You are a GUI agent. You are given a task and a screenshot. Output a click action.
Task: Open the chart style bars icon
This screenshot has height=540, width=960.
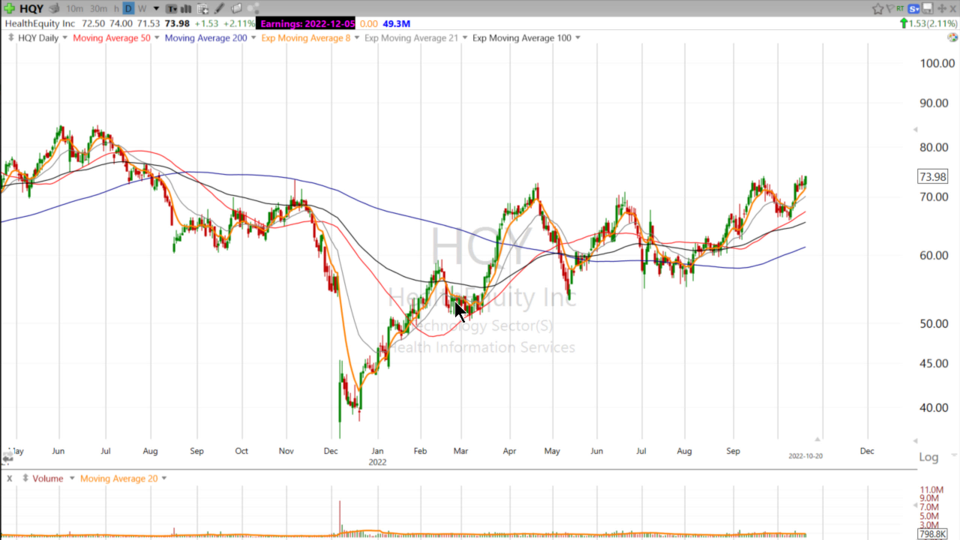tap(186, 9)
